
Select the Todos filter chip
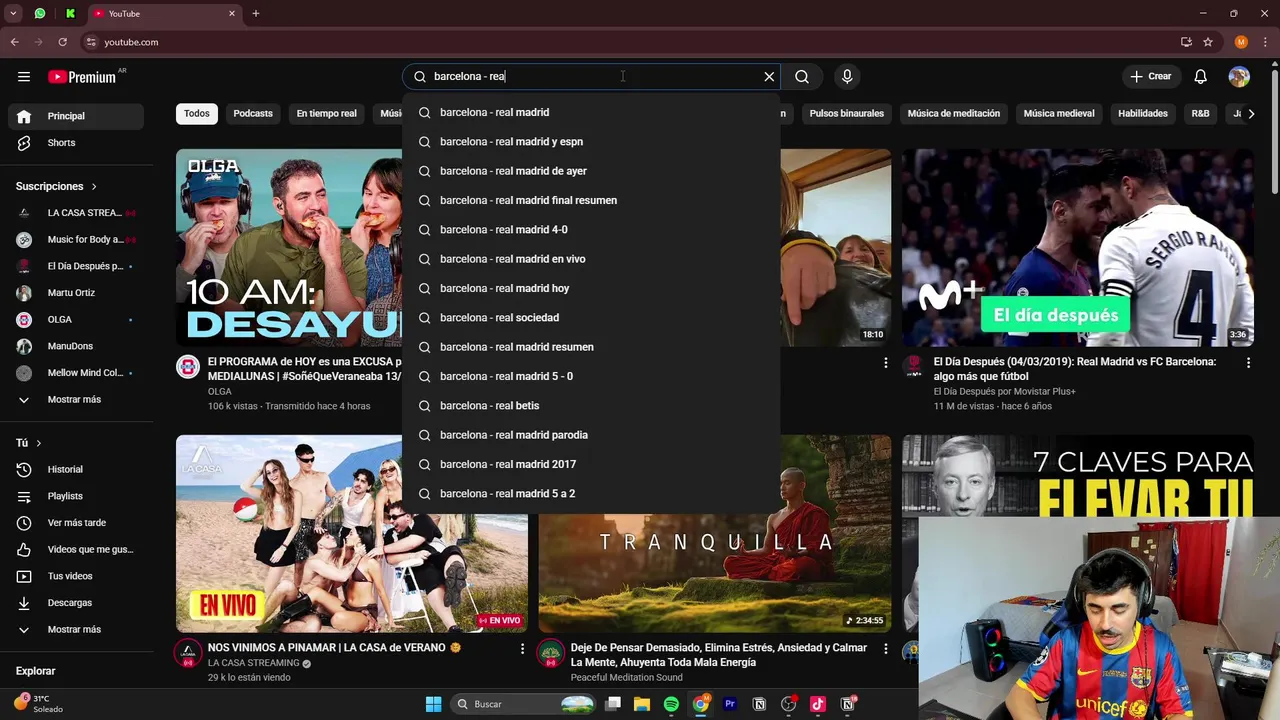(197, 114)
